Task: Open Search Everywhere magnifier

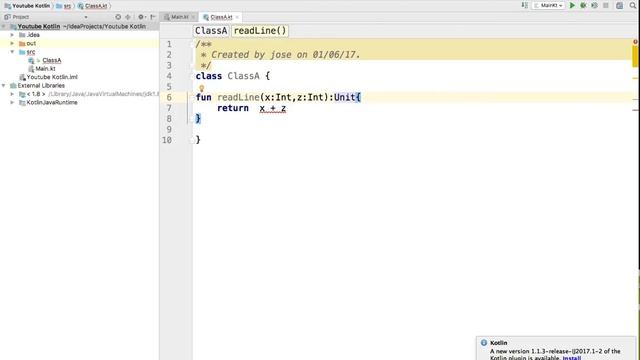Action: click(633, 5)
